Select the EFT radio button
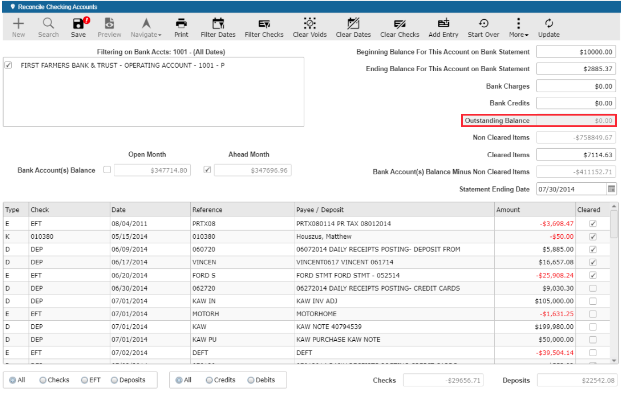 click(x=84, y=380)
